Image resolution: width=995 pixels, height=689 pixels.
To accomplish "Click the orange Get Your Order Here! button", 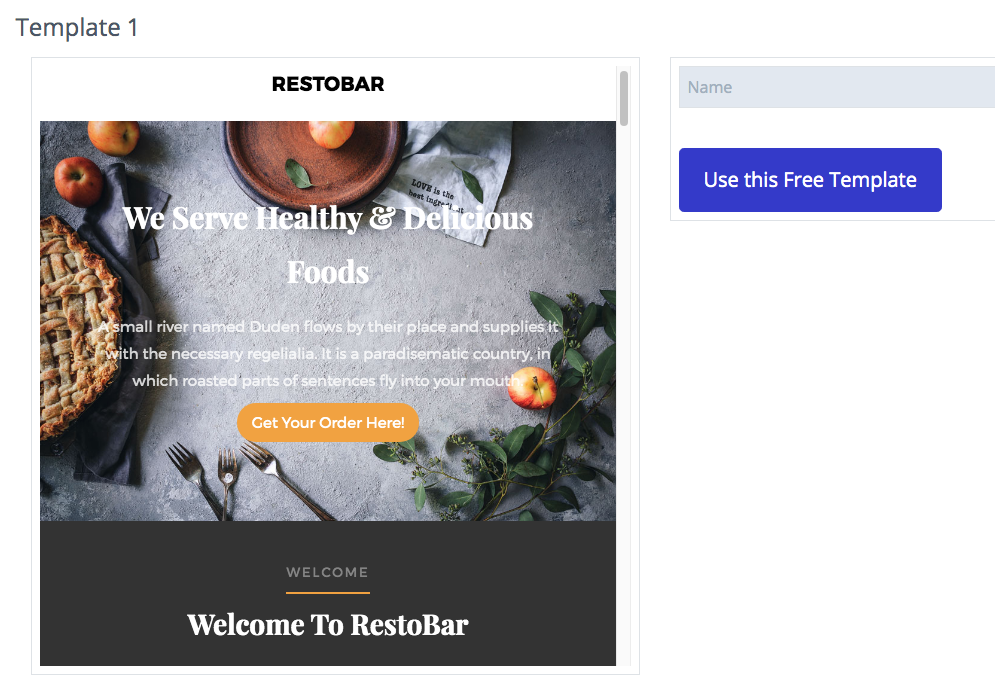I will 327,423.
